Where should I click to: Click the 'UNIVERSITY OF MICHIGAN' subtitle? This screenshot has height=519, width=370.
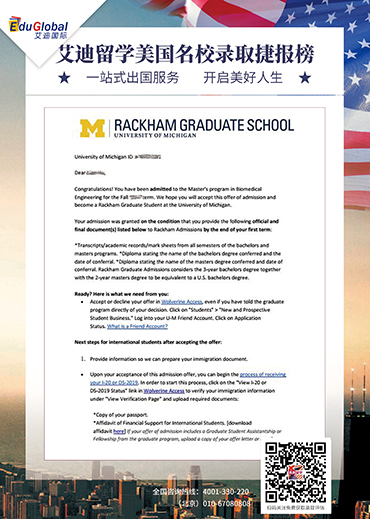[x=155, y=135]
